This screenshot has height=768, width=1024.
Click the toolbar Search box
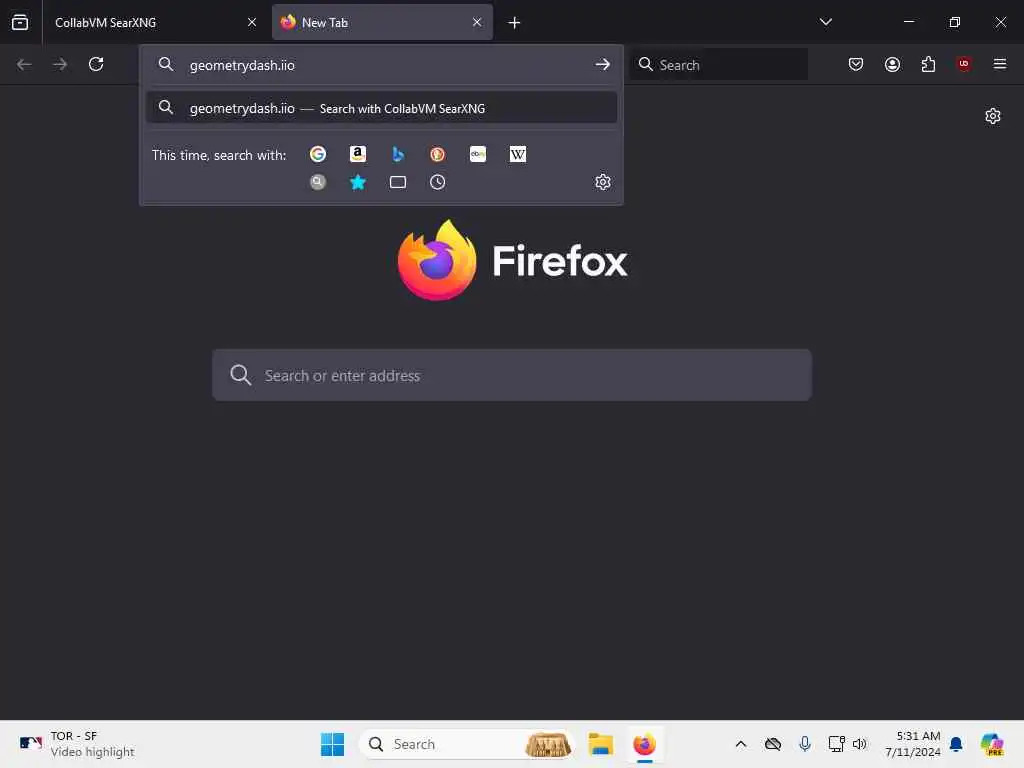pos(718,65)
